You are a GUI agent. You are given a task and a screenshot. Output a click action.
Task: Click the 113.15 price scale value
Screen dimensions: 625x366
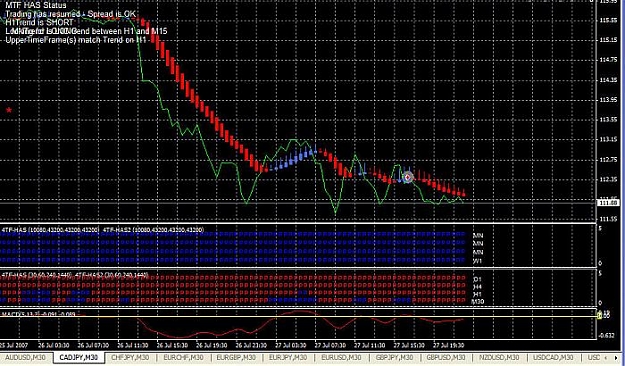pos(608,140)
